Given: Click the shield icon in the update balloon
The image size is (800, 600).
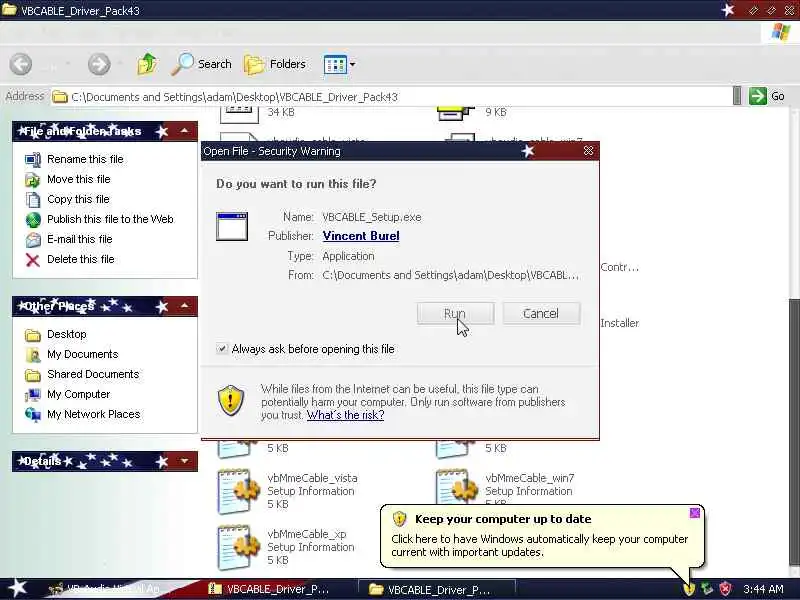Looking at the screenshot, I should tap(399, 519).
